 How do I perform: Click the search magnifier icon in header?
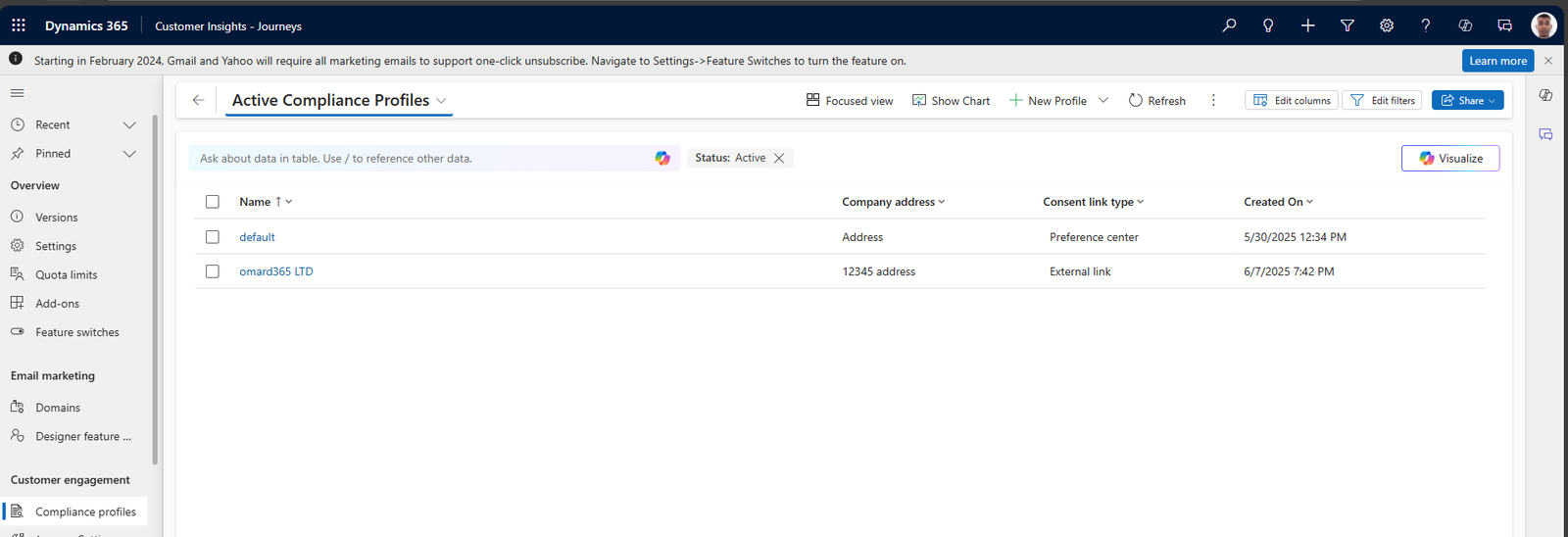[x=1229, y=25]
